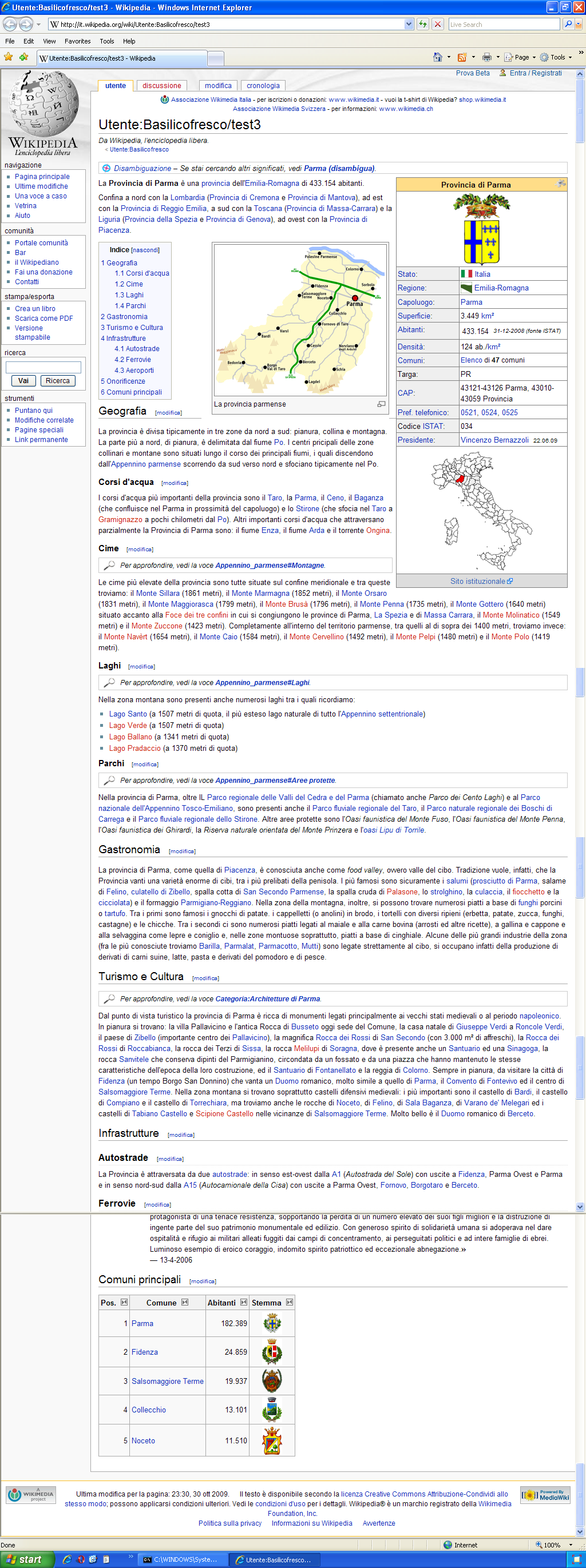Switch to the modifica tab

pos(218,86)
